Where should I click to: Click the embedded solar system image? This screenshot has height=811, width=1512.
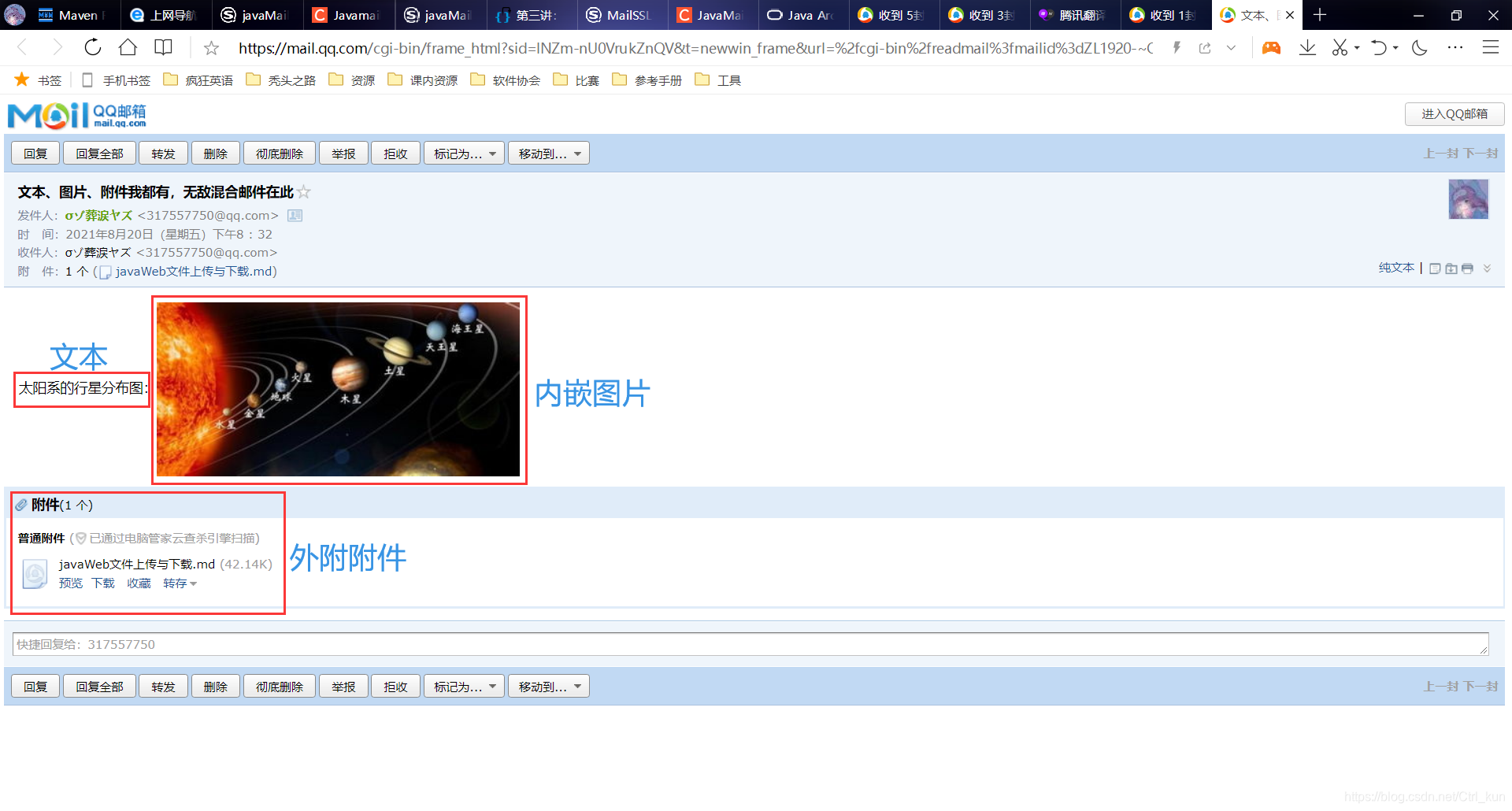point(339,390)
